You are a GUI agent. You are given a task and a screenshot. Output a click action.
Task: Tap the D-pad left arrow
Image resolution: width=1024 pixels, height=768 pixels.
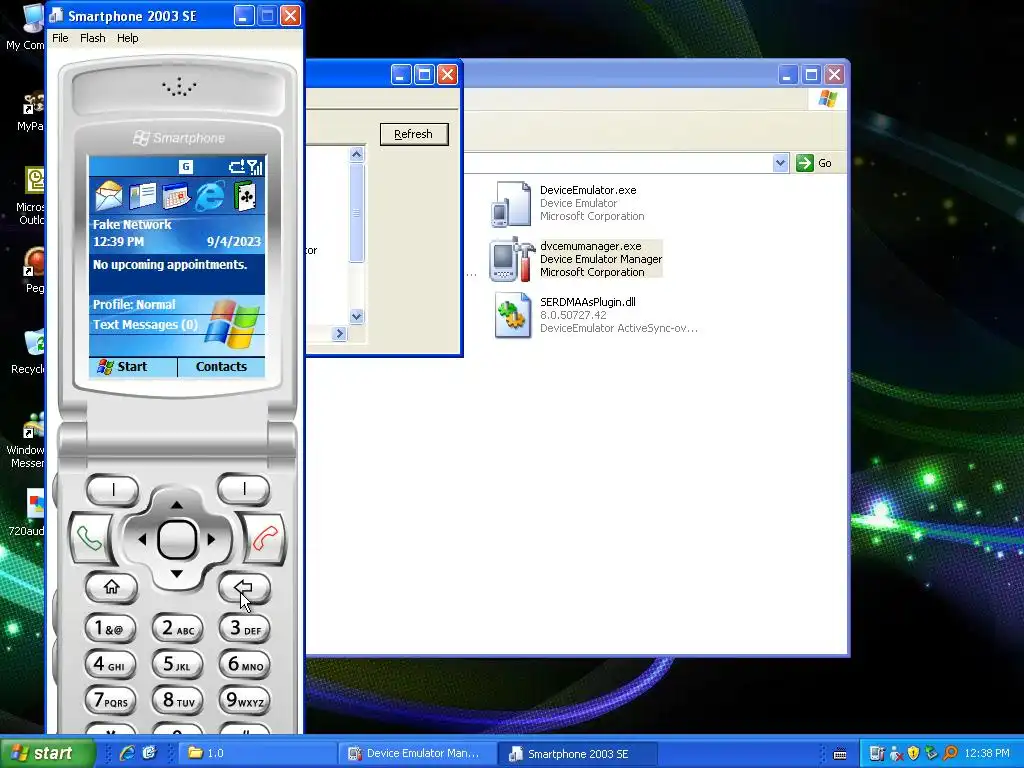(x=142, y=539)
